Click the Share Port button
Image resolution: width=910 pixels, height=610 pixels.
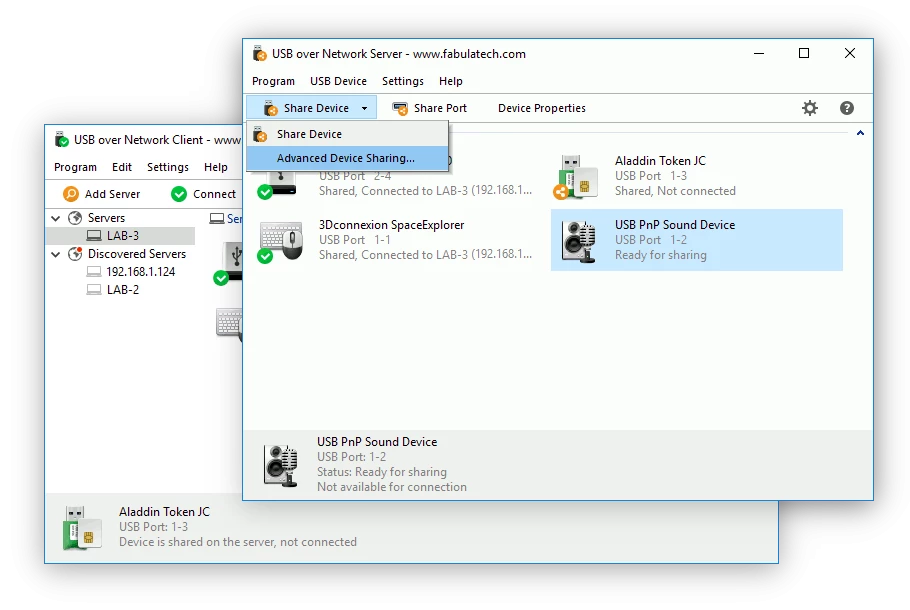[x=429, y=109]
